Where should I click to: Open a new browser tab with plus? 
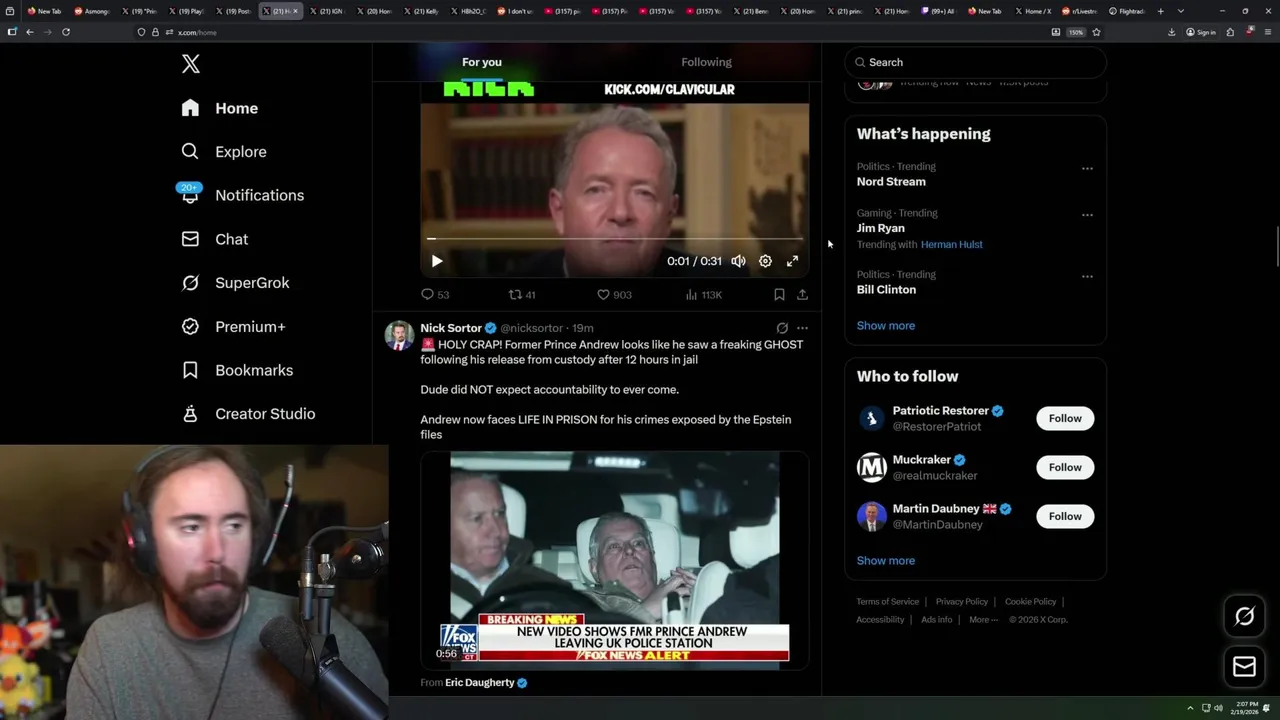tap(1160, 11)
